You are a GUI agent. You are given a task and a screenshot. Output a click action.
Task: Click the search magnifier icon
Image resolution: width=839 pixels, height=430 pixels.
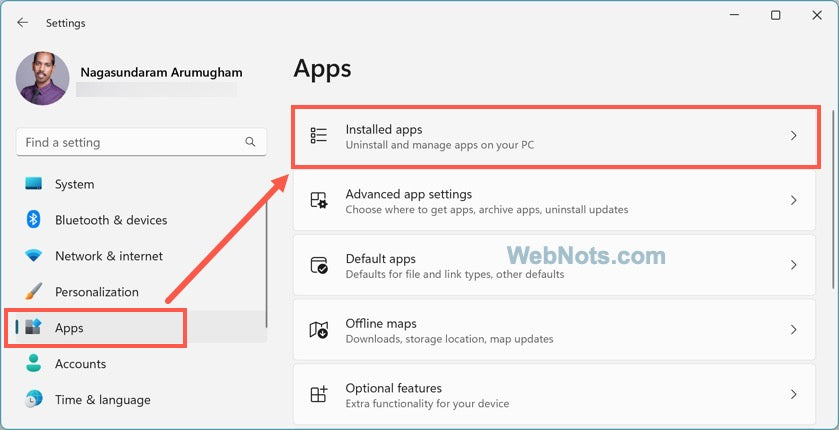(250, 143)
